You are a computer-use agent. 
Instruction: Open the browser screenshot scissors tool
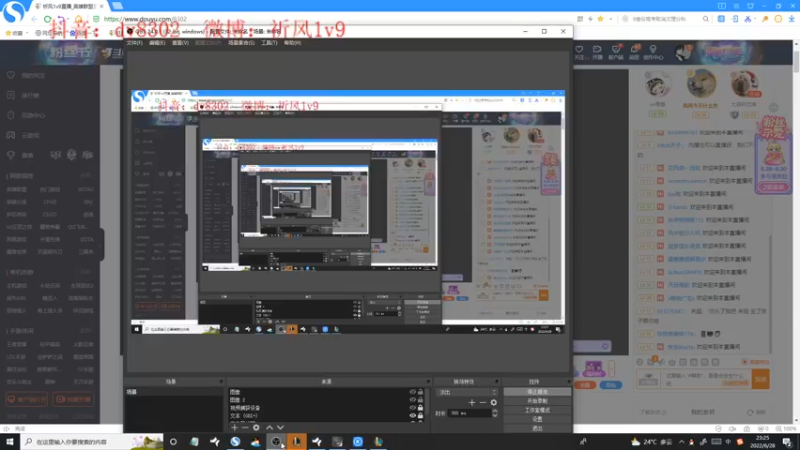pyautogui.click(x=748, y=19)
